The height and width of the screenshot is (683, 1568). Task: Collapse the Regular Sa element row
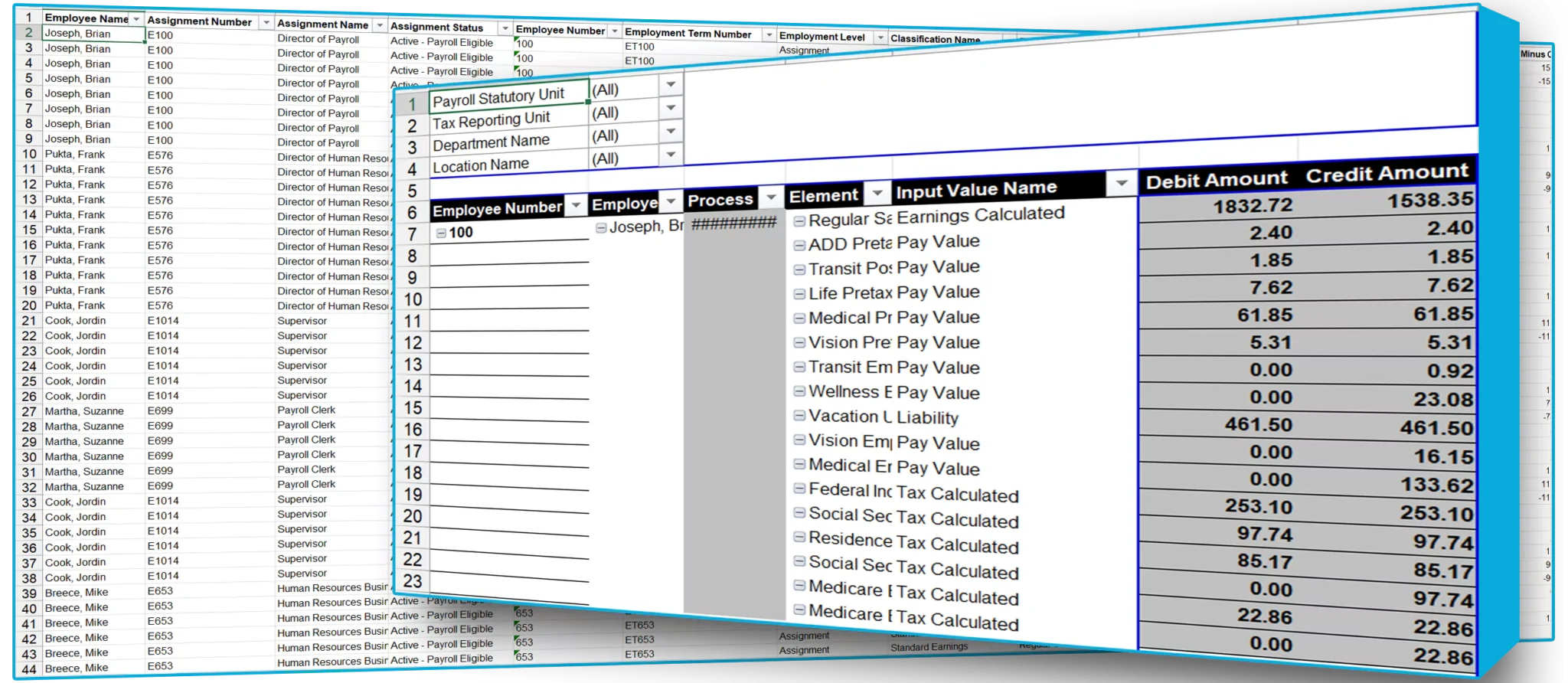[799, 221]
